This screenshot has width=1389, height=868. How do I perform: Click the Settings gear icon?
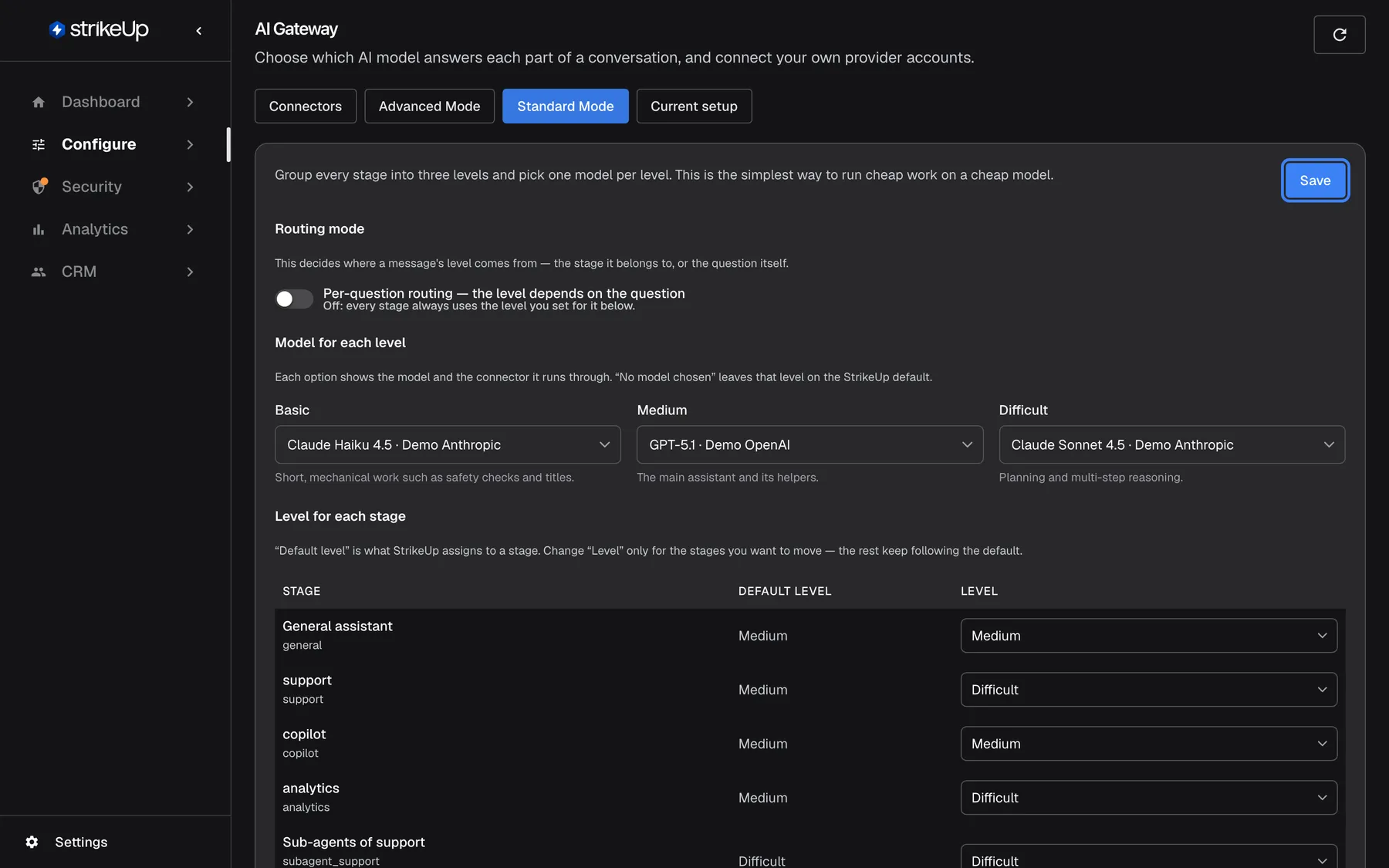pos(32,842)
